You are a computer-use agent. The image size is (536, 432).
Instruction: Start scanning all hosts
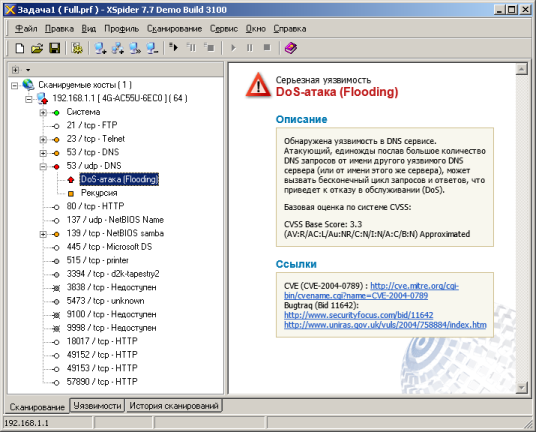(x=174, y=48)
